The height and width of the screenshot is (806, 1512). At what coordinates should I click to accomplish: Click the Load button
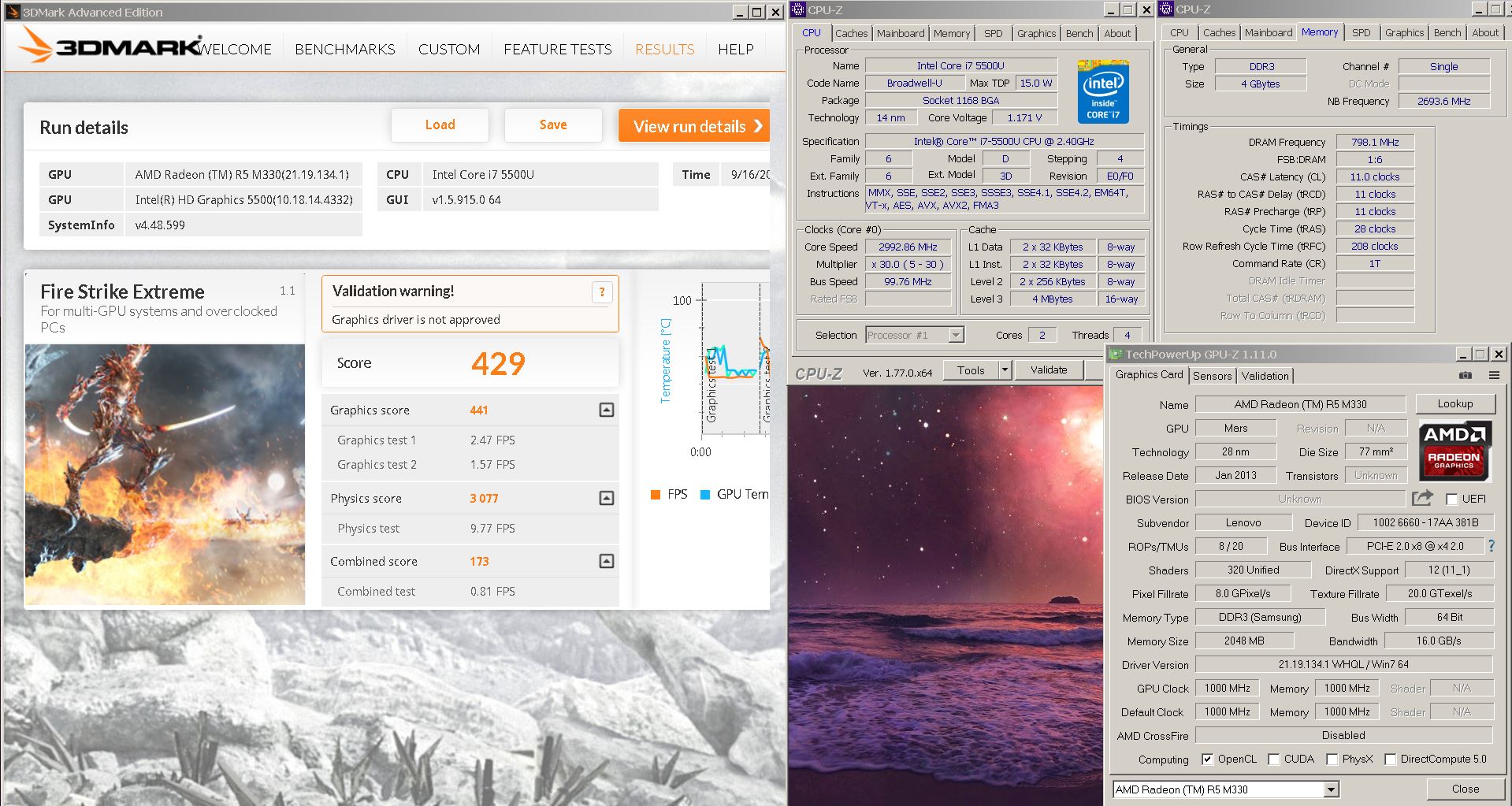click(440, 125)
